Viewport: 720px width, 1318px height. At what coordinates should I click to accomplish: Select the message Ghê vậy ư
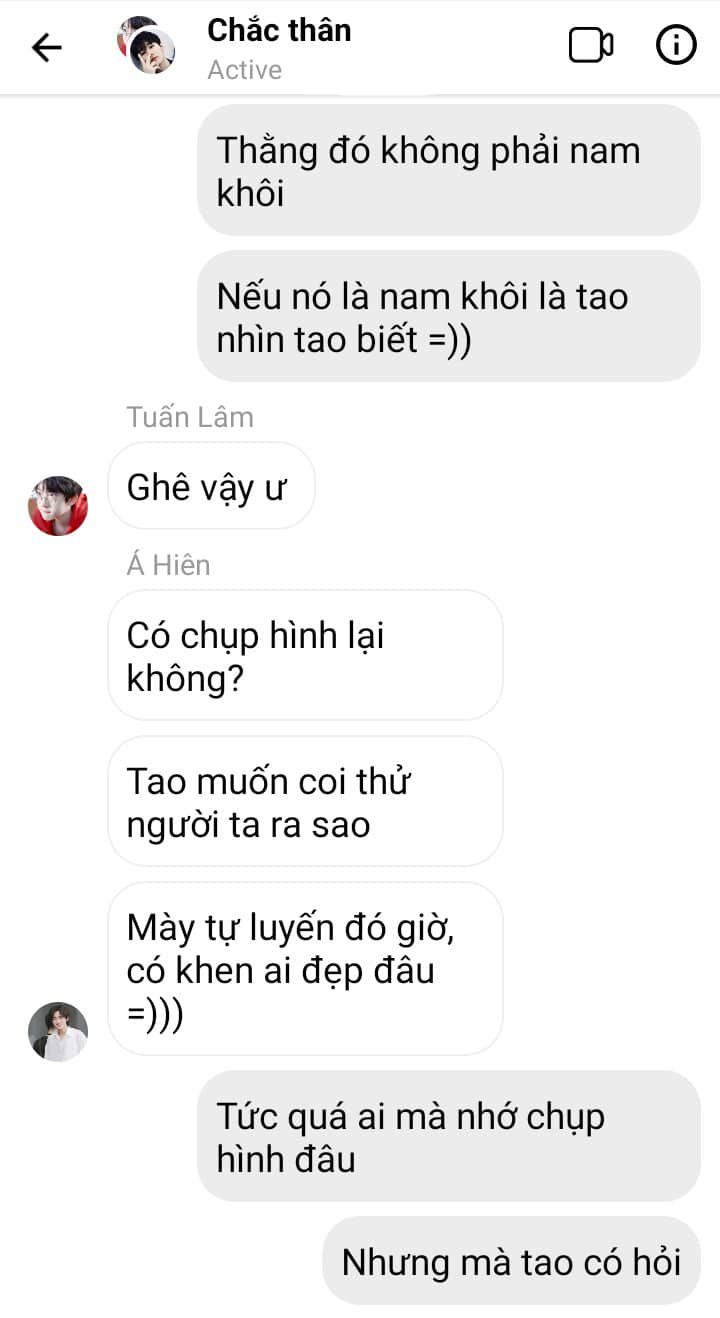[211, 487]
